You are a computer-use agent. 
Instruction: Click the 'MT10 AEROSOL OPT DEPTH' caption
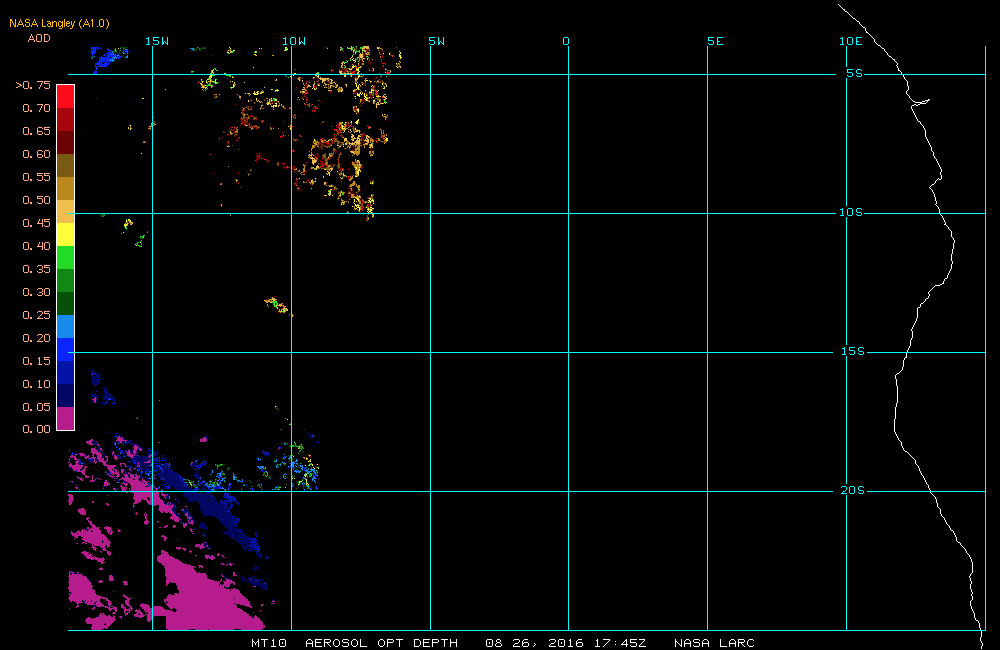pos(354,643)
